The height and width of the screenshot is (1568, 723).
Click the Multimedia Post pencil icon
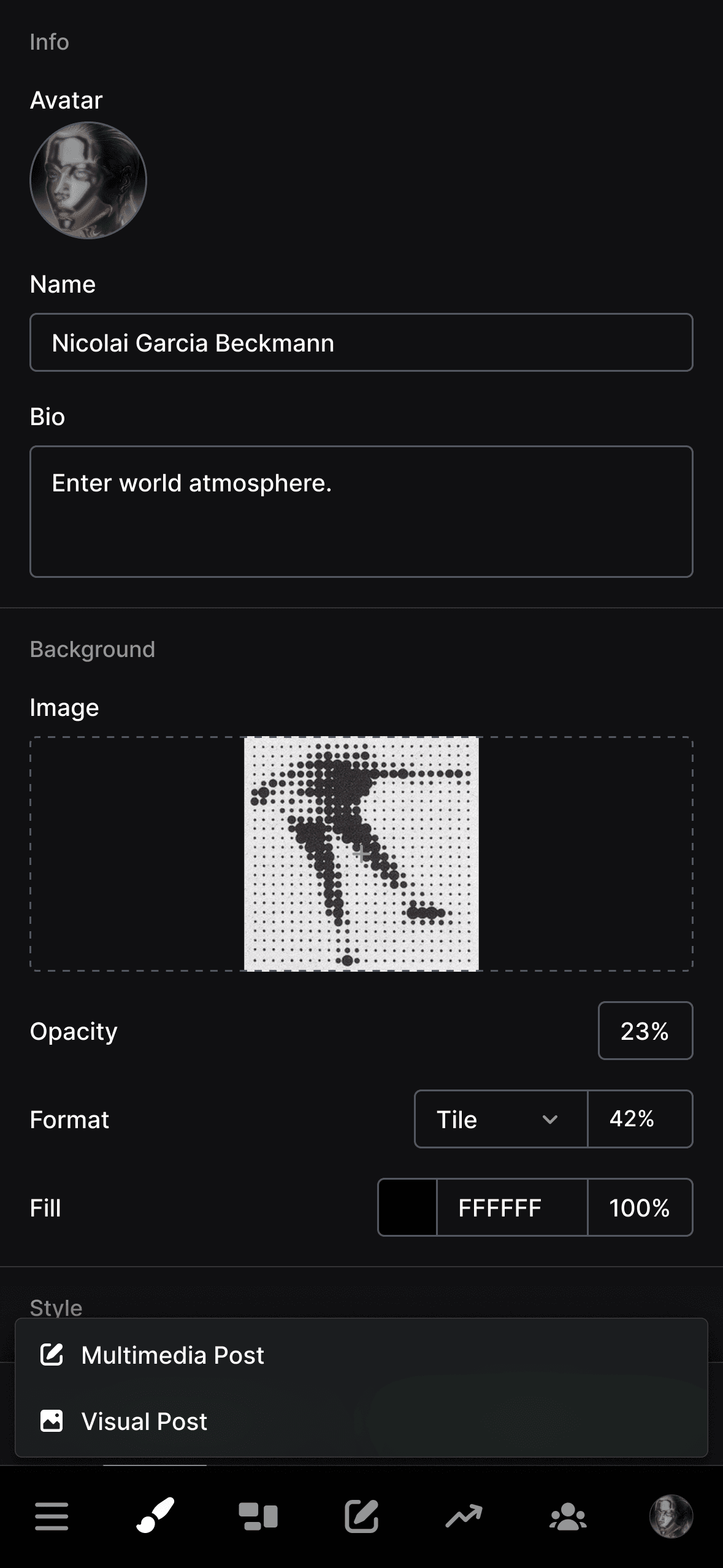(x=53, y=1355)
